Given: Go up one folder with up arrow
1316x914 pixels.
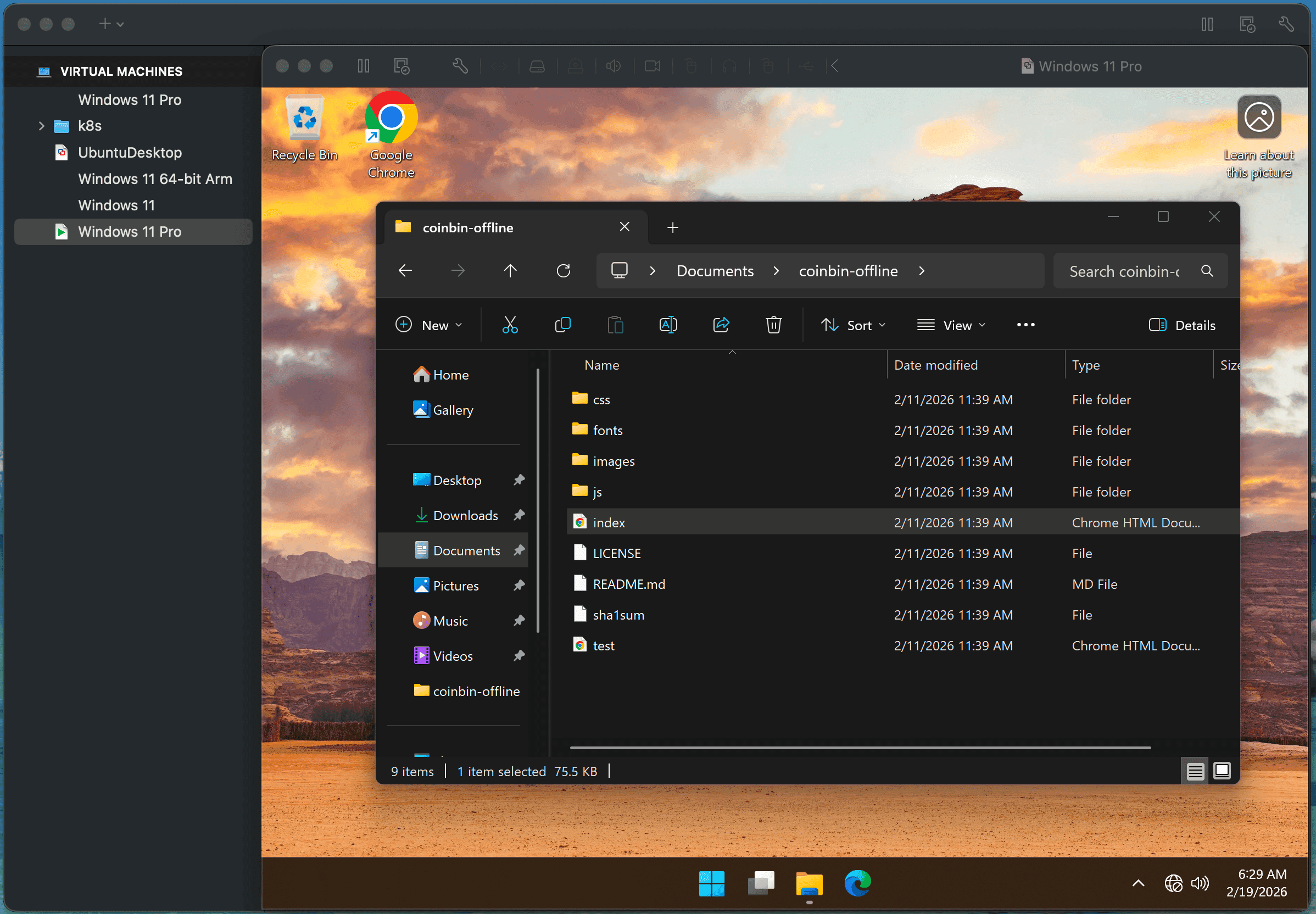Looking at the screenshot, I should click(x=510, y=271).
